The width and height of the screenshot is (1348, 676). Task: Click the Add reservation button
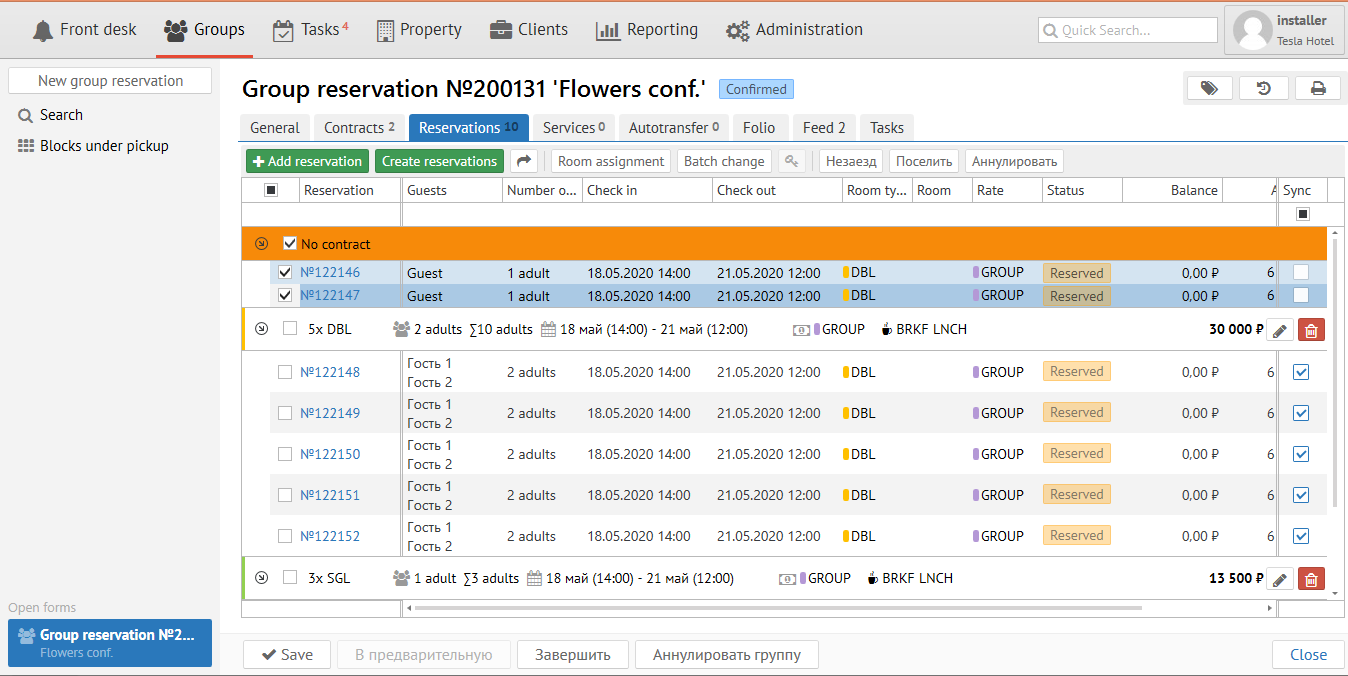point(307,161)
